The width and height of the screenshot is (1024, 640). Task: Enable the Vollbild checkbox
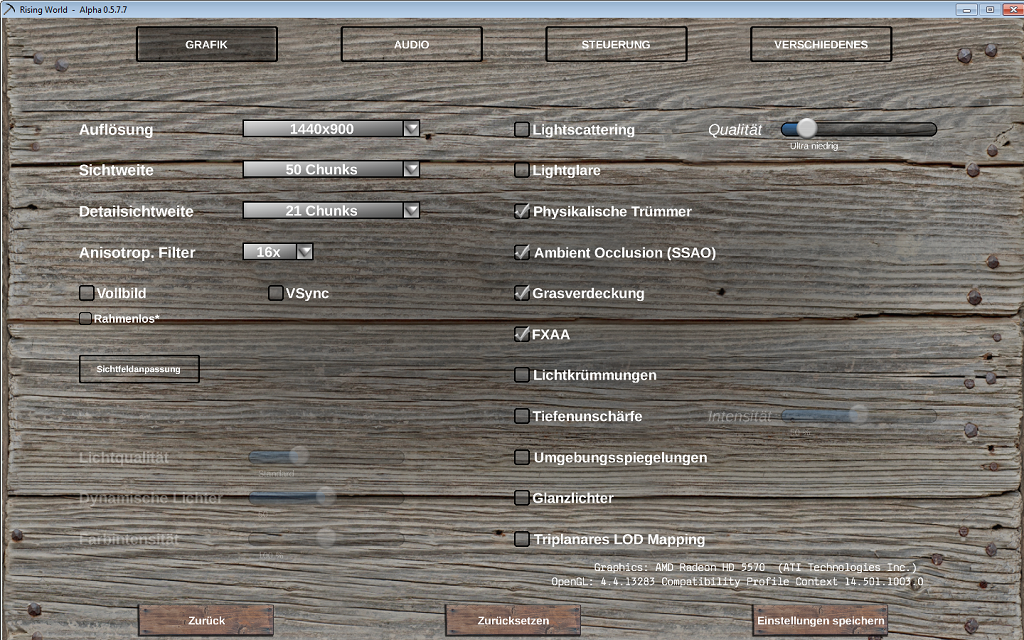87,293
